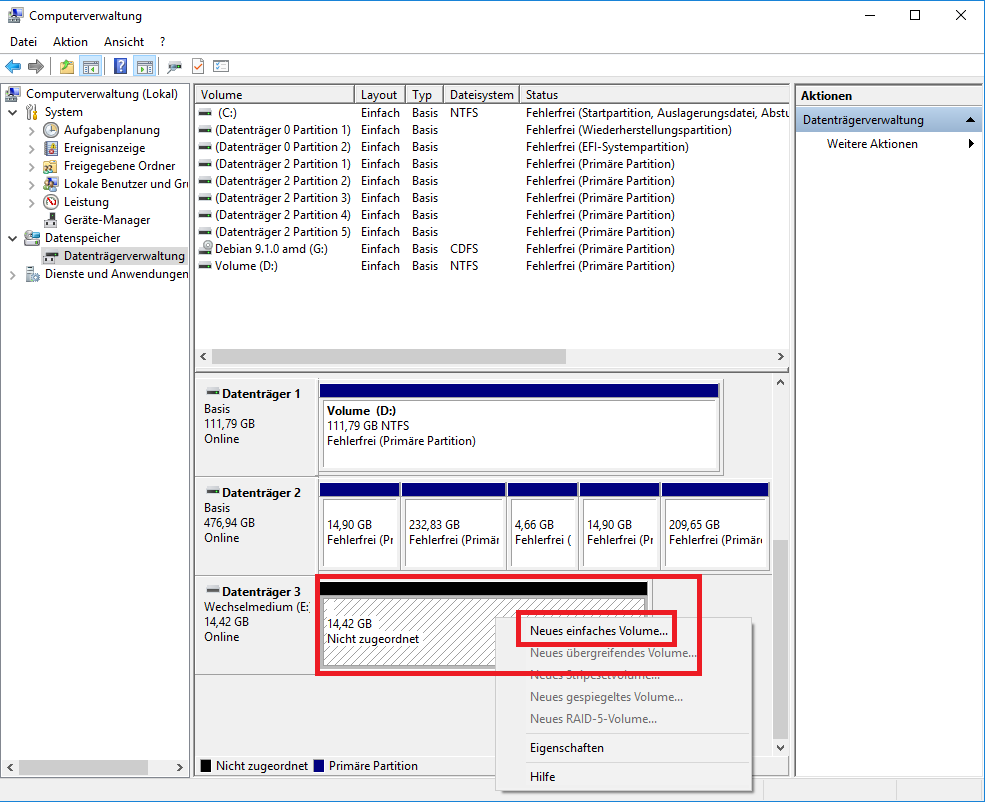Screen dimensions: 985x802
Task: Open Geräte-Manager in the tree
Action: [x=106, y=220]
